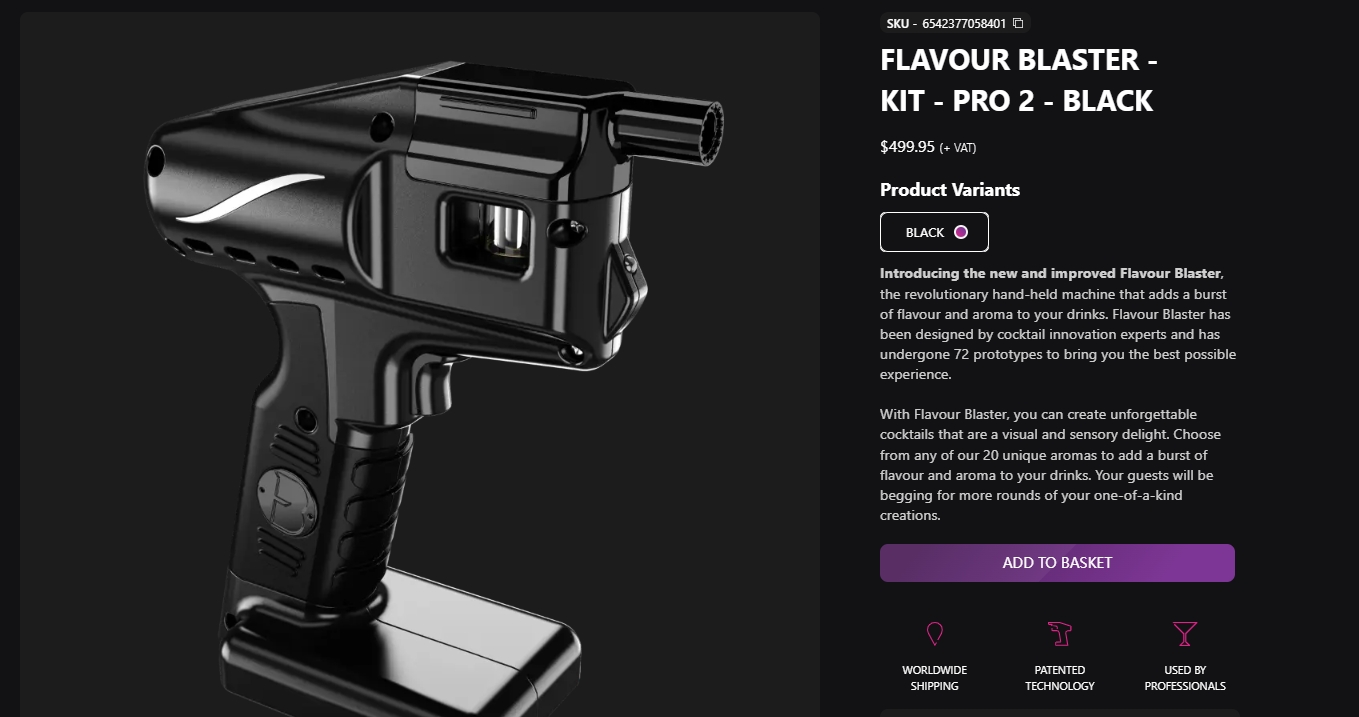This screenshot has width=1359, height=717.
Task: Click the $499.95 price
Action: click(907, 147)
